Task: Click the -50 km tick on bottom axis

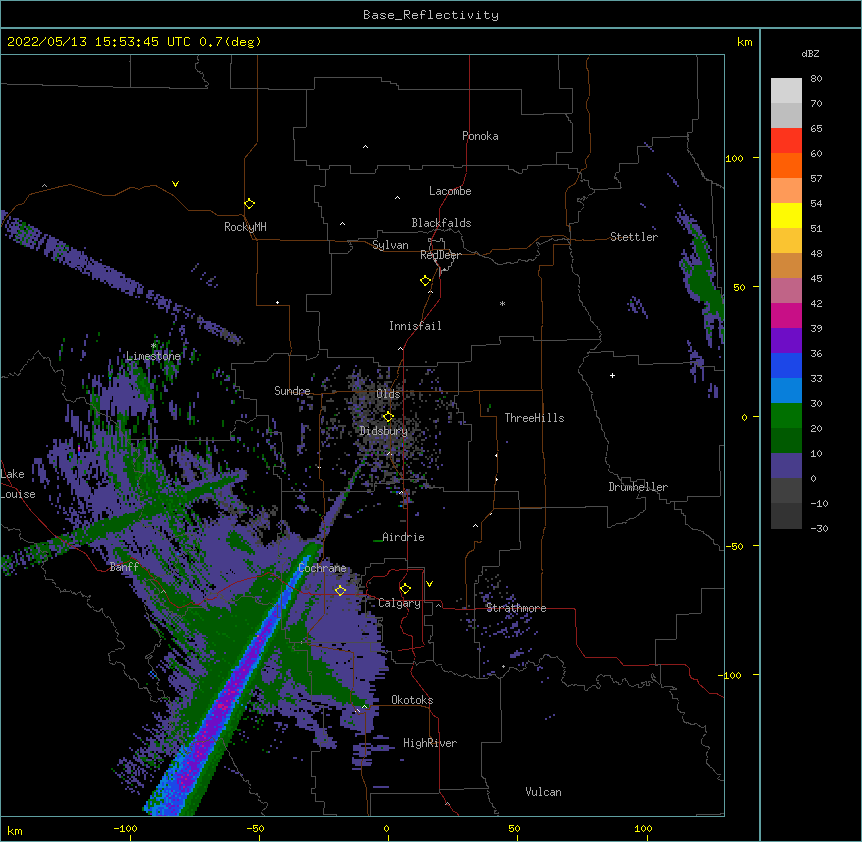Action: click(255, 828)
